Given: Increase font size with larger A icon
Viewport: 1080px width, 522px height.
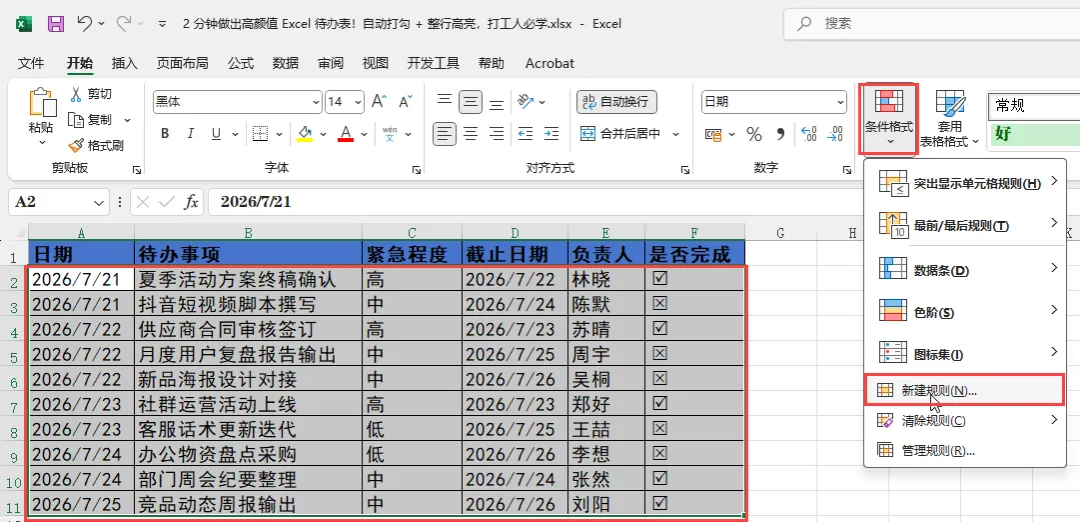Looking at the screenshot, I should (379, 102).
